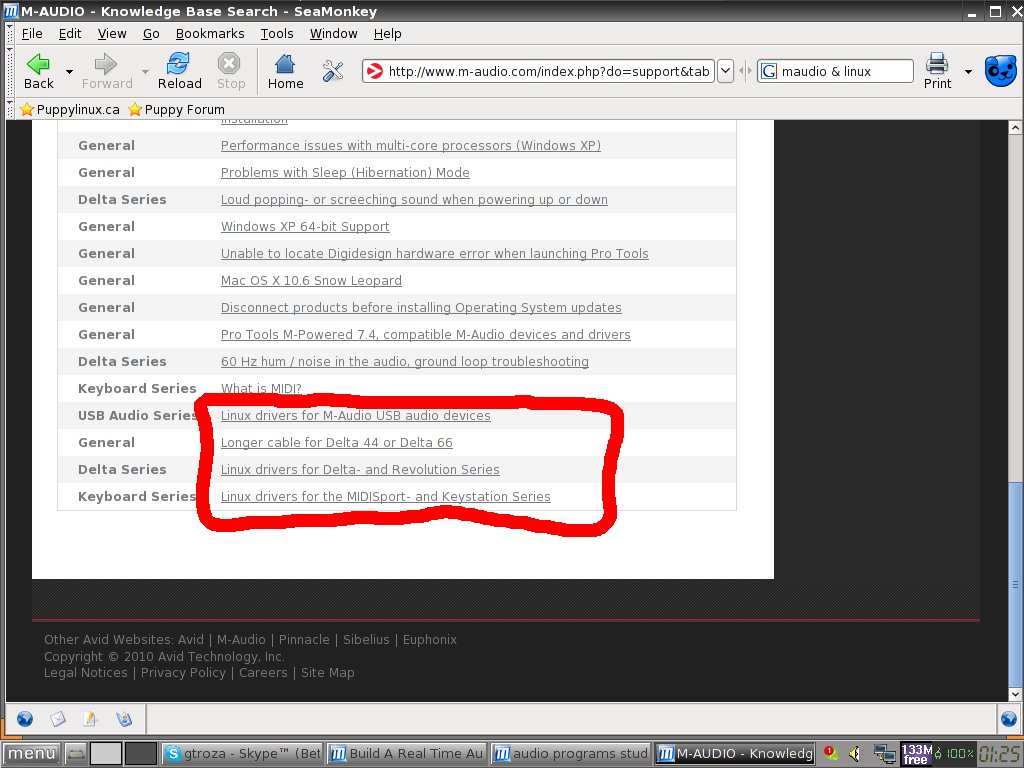This screenshot has height=768, width=1024.
Task: Reload the current page
Action: coord(179,71)
